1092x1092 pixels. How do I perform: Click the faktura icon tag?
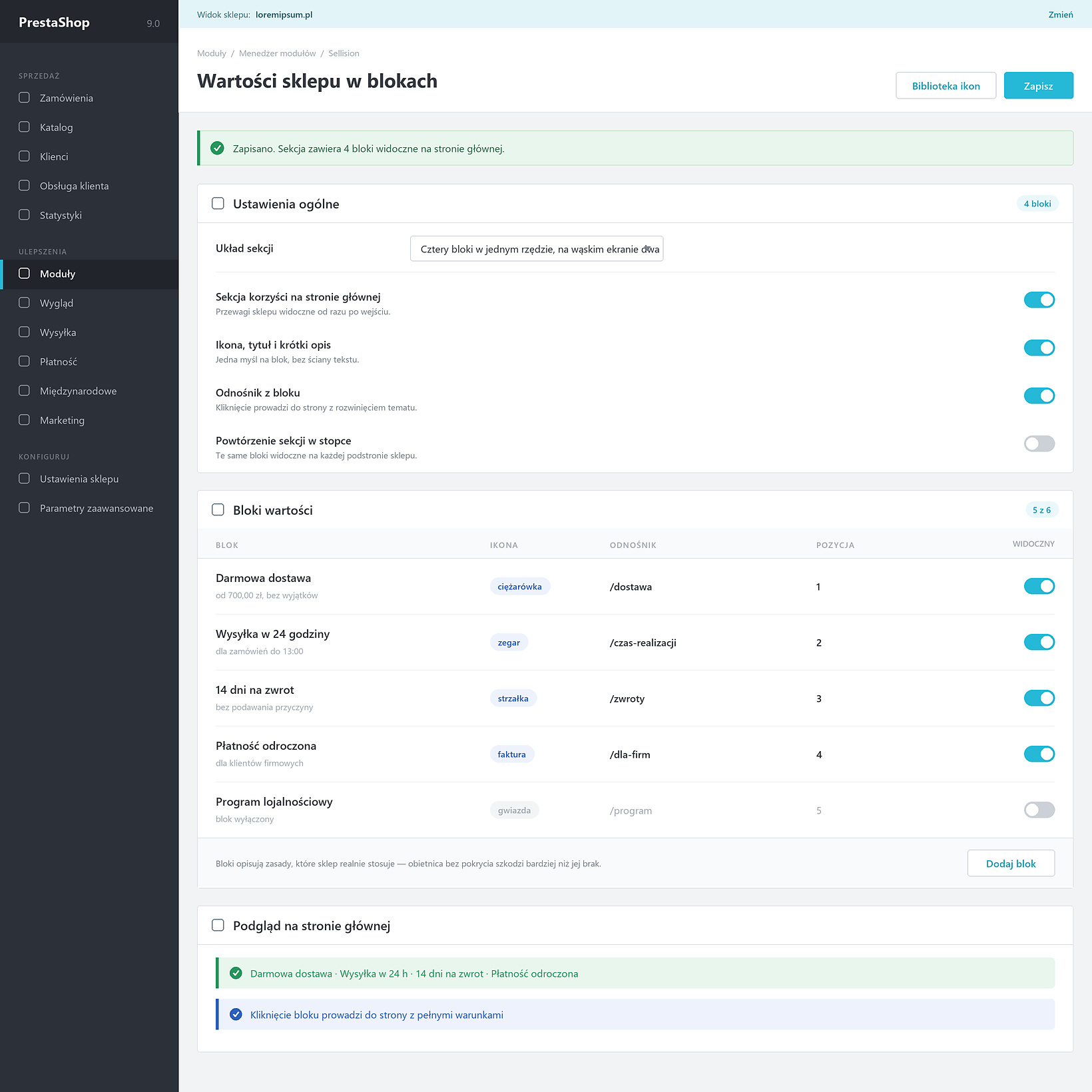(511, 754)
